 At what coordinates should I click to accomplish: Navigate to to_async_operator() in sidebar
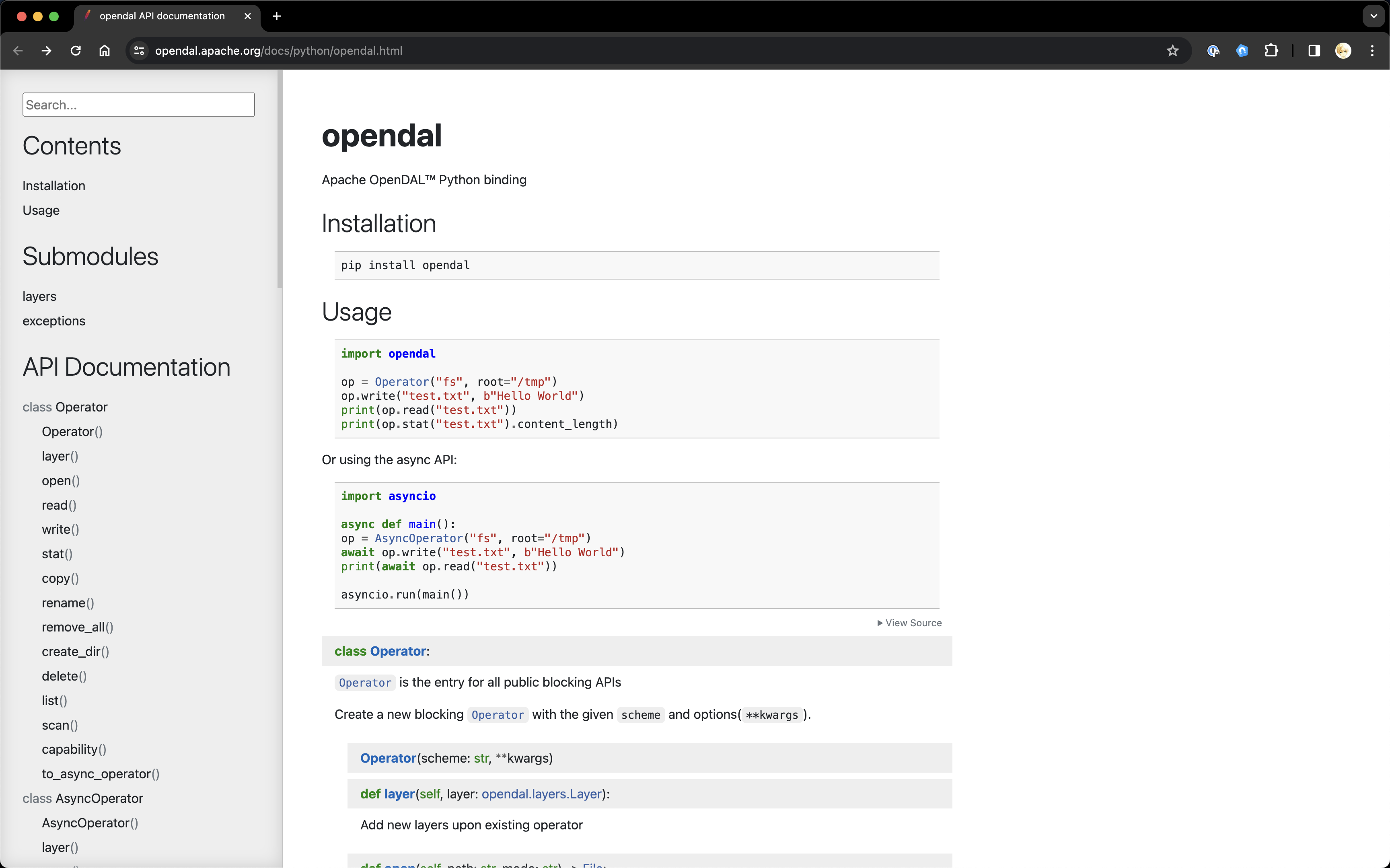[x=101, y=774]
